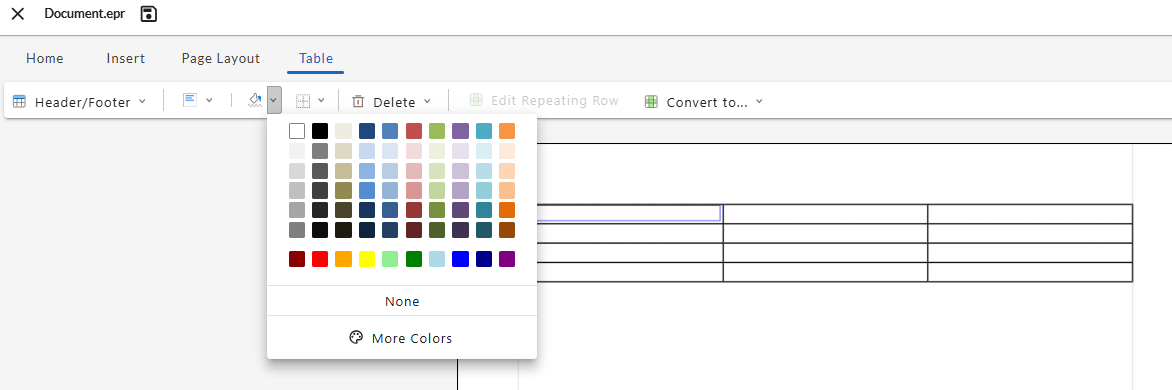Image resolution: width=1172 pixels, height=390 pixels.
Task: Click the palette icon beside More Colors
Action: pos(356,338)
